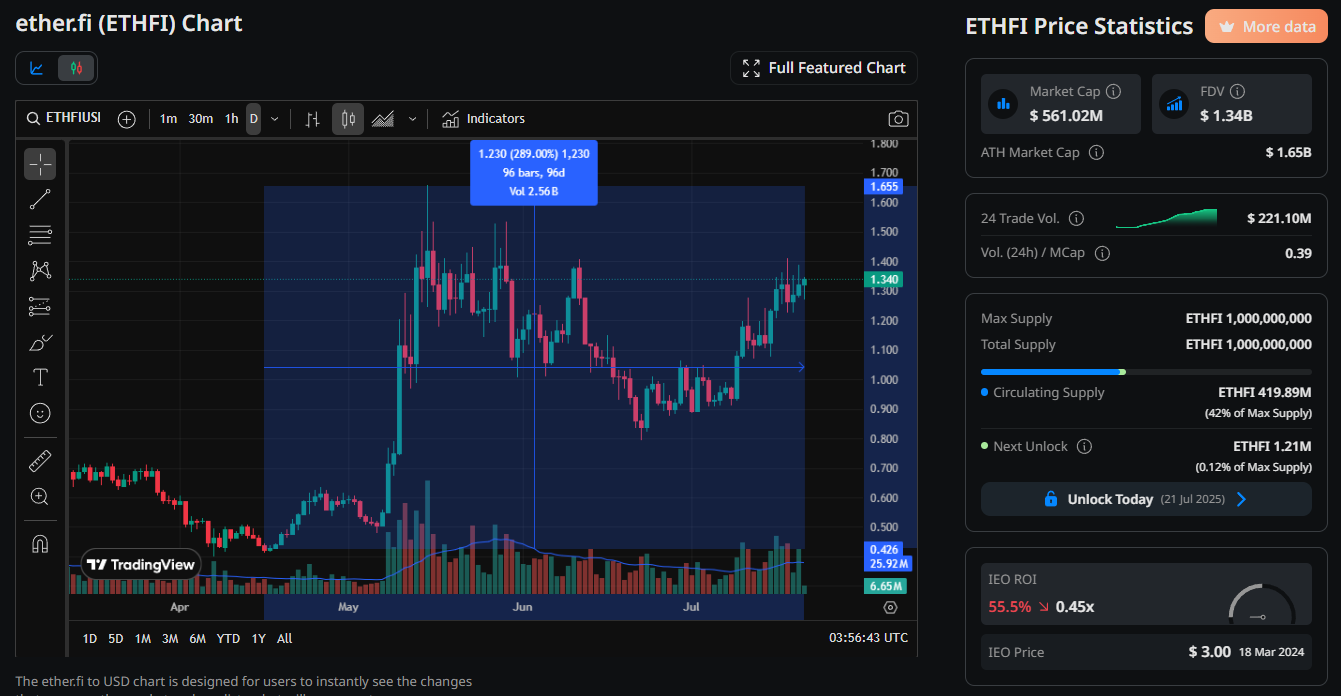
Task: Select the 6M time range
Action: point(197,638)
